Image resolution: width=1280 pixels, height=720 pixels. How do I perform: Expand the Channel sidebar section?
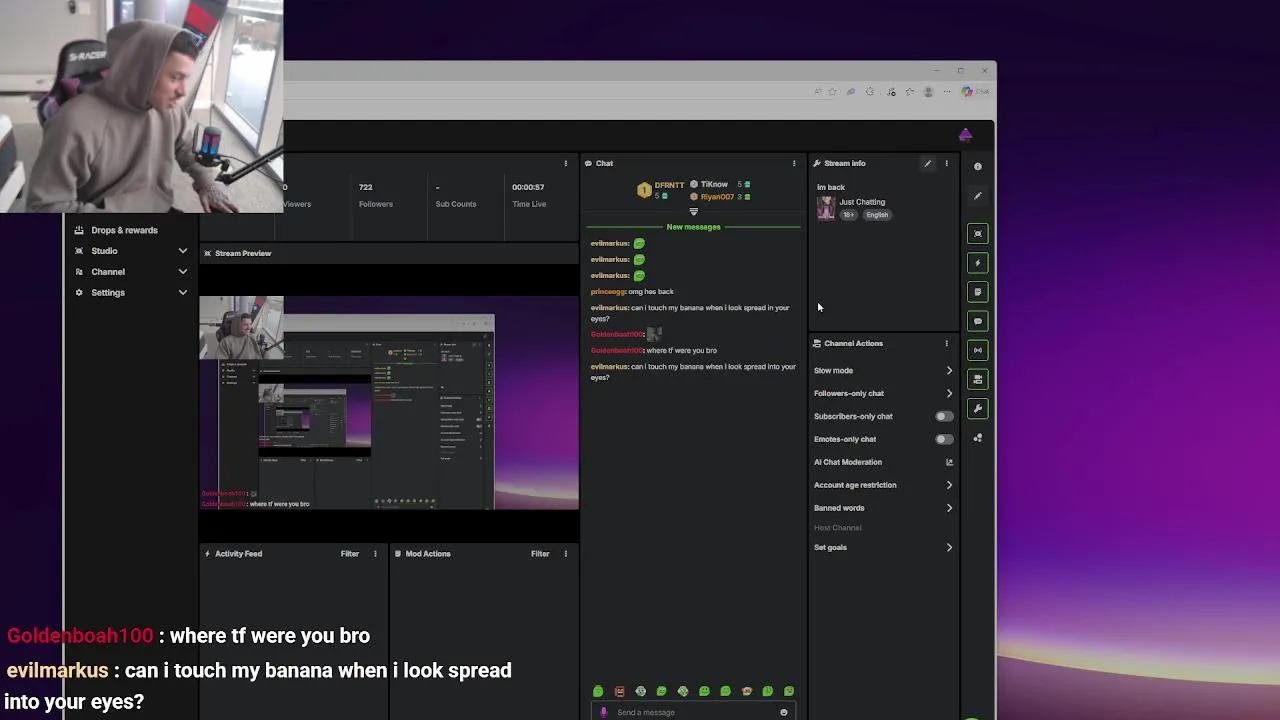click(182, 272)
